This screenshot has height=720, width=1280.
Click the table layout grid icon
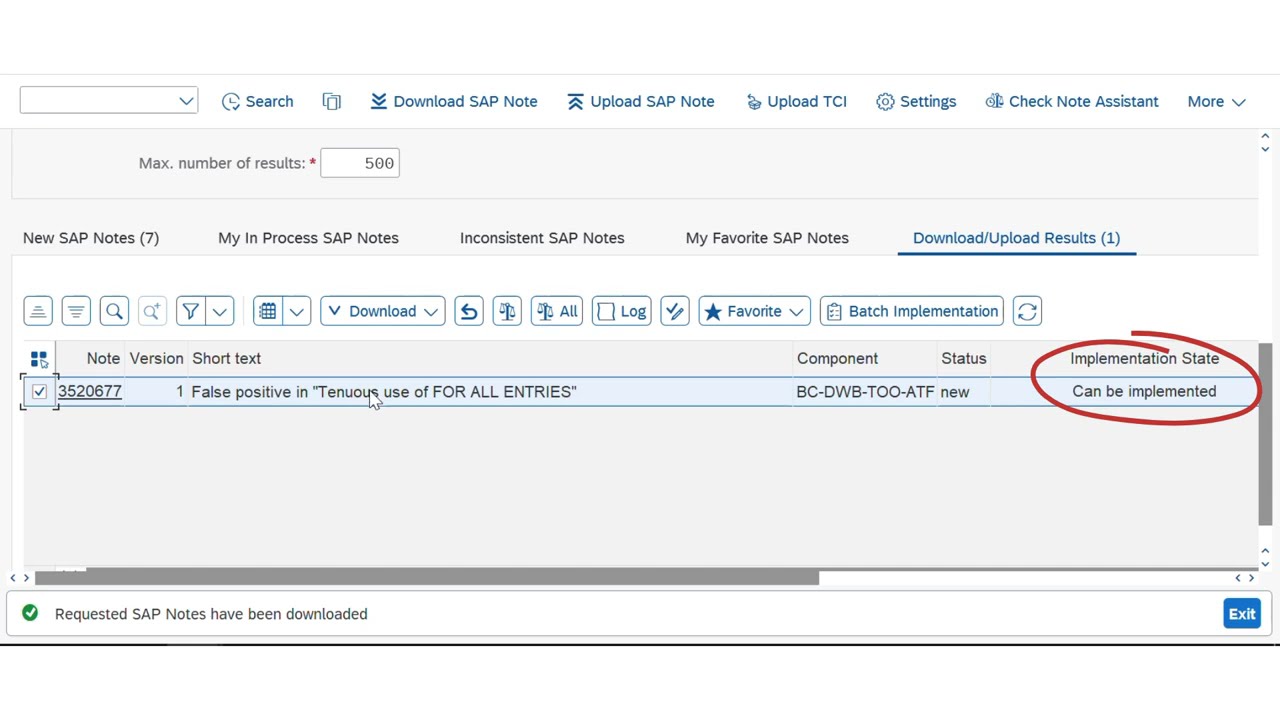point(267,311)
